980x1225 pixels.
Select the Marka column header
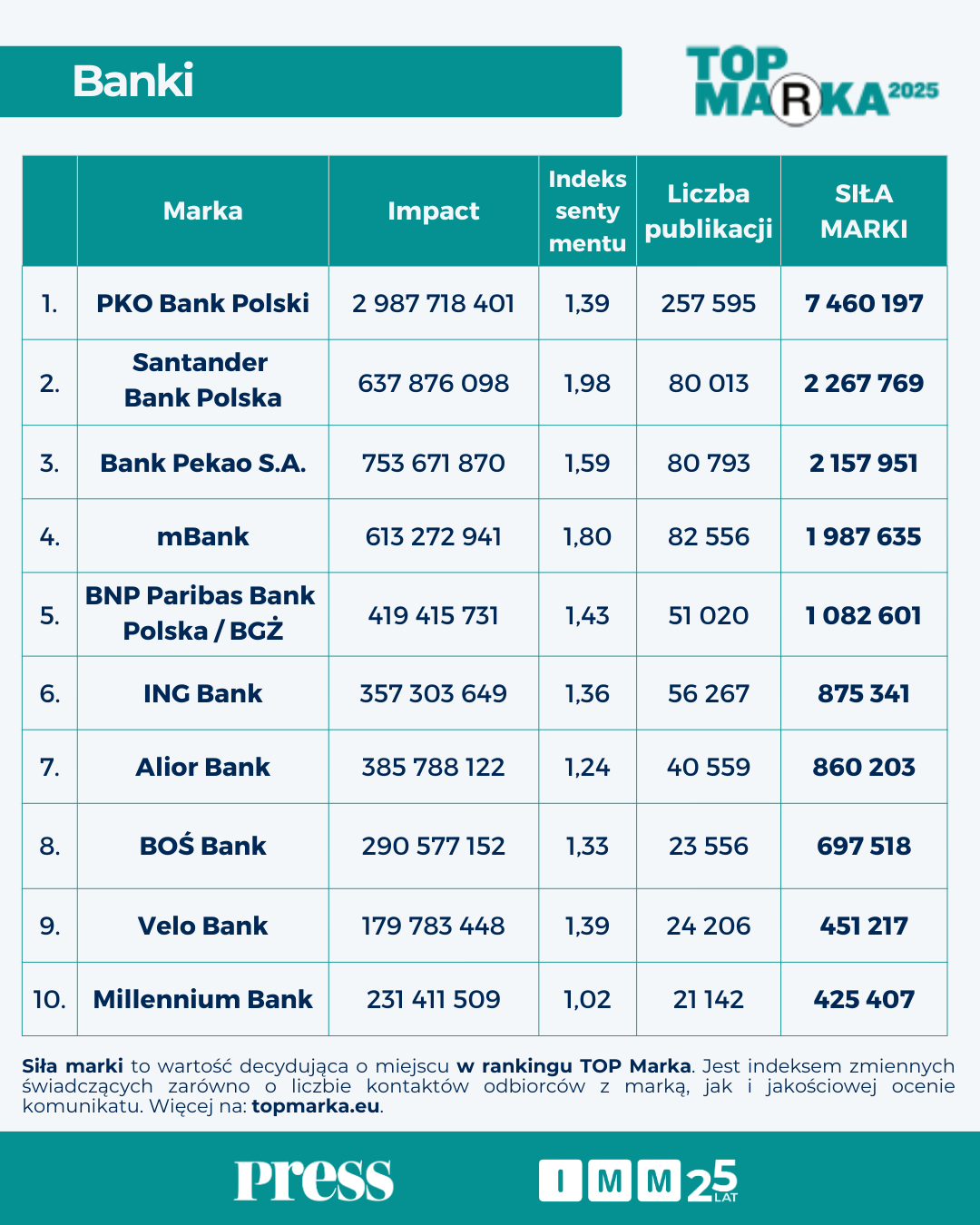pyautogui.click(x=203, y=211)
